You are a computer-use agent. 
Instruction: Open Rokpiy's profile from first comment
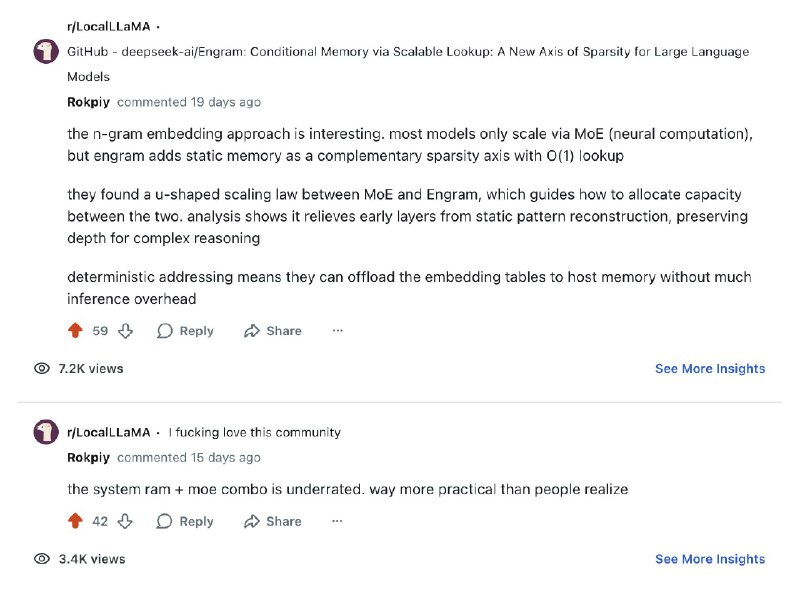[88, 102]
